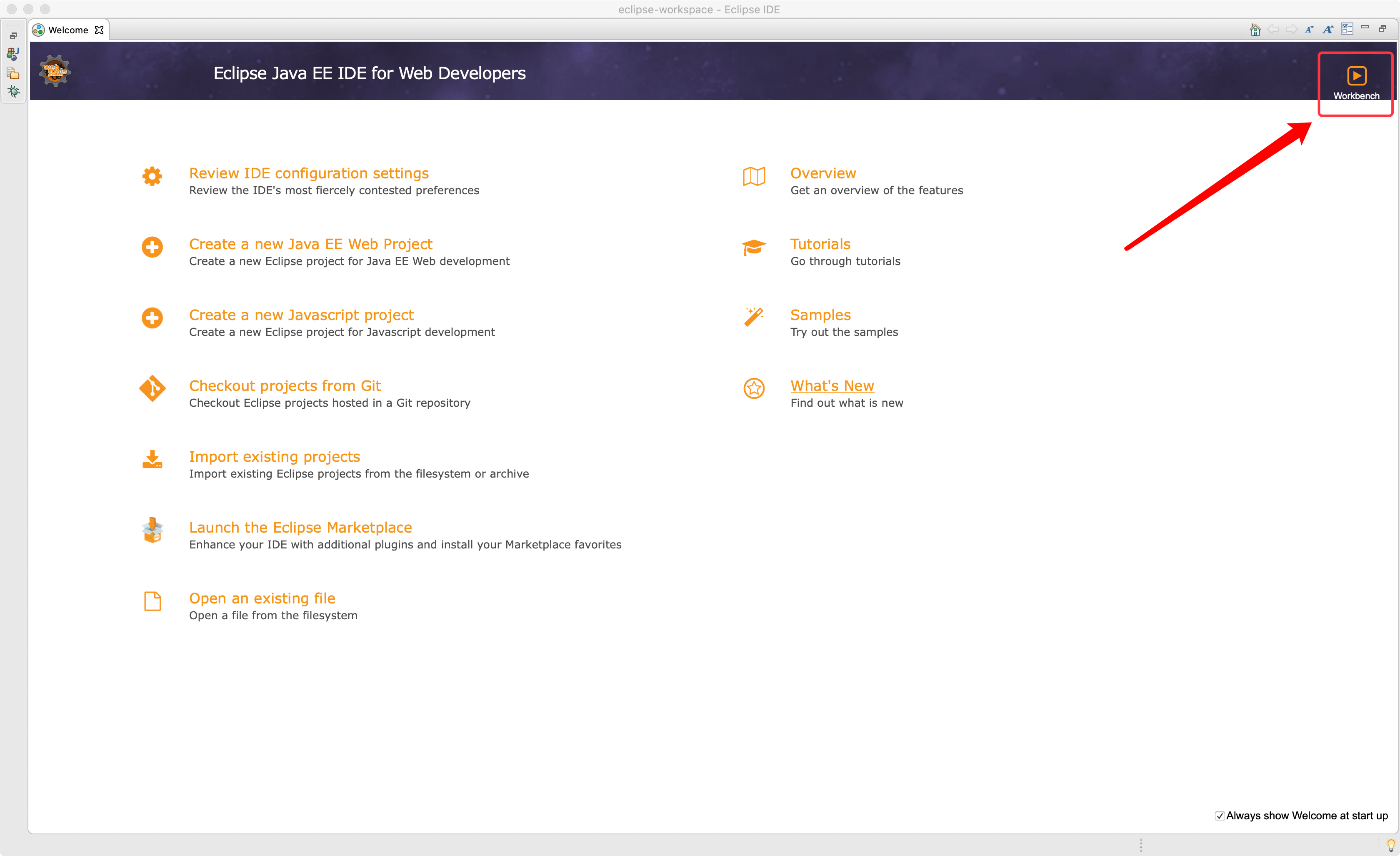1400x856 pixels.
Task: Click gear icon beside Review IDE configuration
Action: 152,176
